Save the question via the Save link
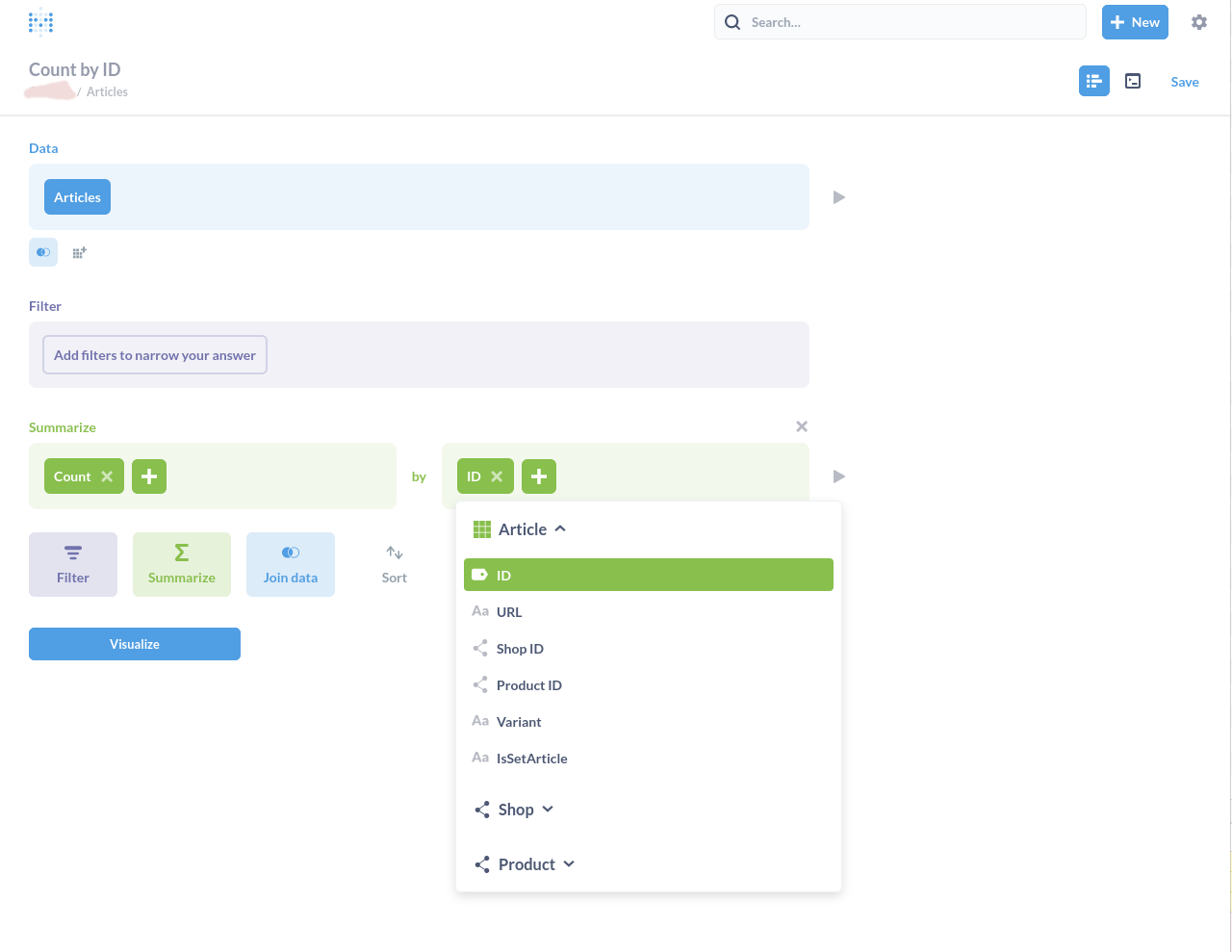1232x952 pixels. tap(1184, 81)
